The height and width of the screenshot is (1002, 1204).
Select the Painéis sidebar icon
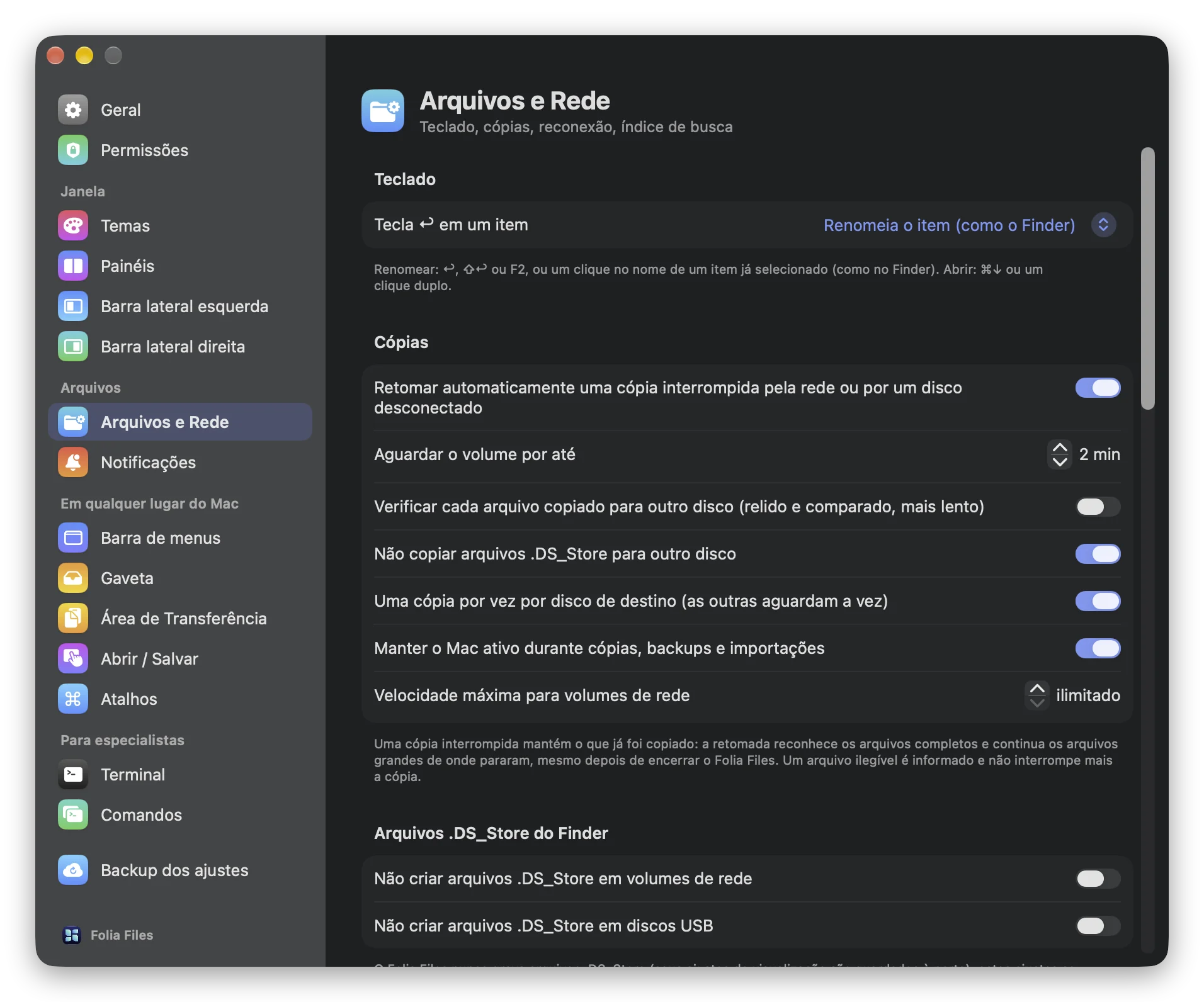[x=73, y=266]
